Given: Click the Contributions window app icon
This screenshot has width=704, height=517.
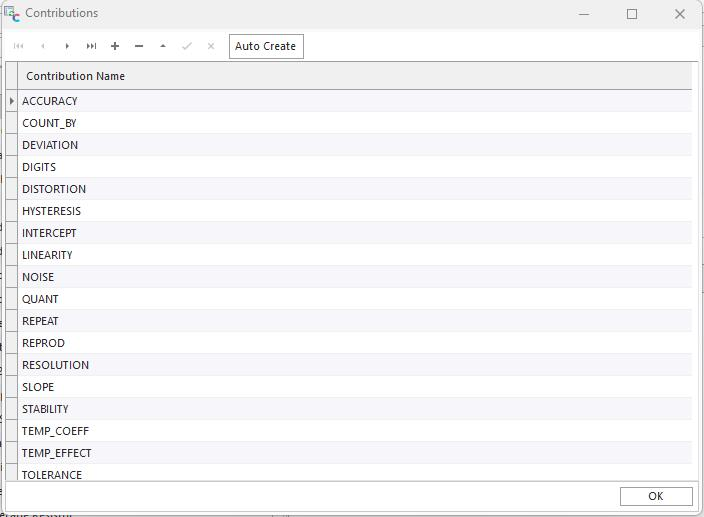Looking at the screenshot, I should pyautogui.click(x=12, y=14).
